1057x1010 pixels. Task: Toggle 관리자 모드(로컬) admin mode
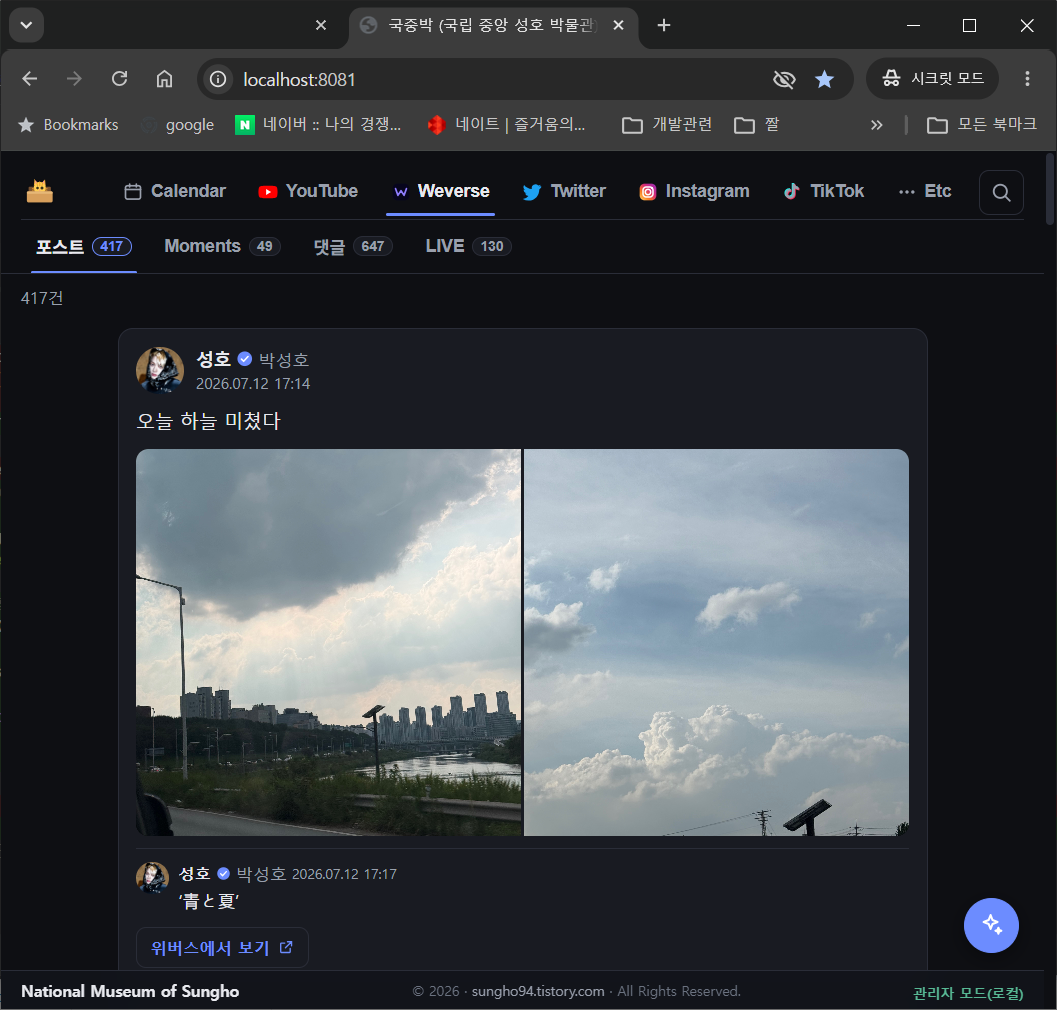pos(968,992)
